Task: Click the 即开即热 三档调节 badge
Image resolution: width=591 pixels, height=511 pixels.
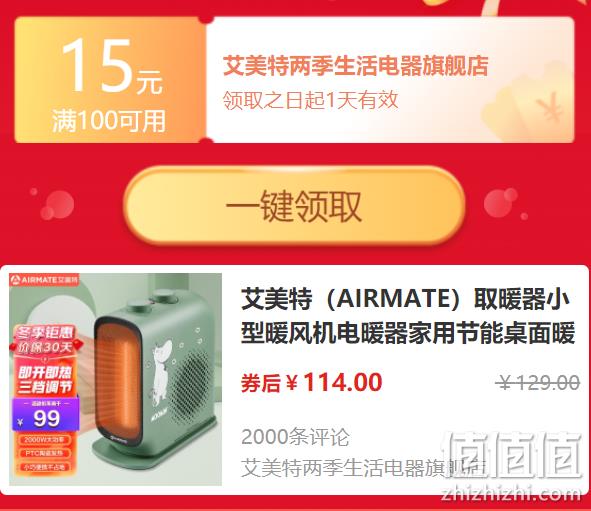Action: click(44, 379)
